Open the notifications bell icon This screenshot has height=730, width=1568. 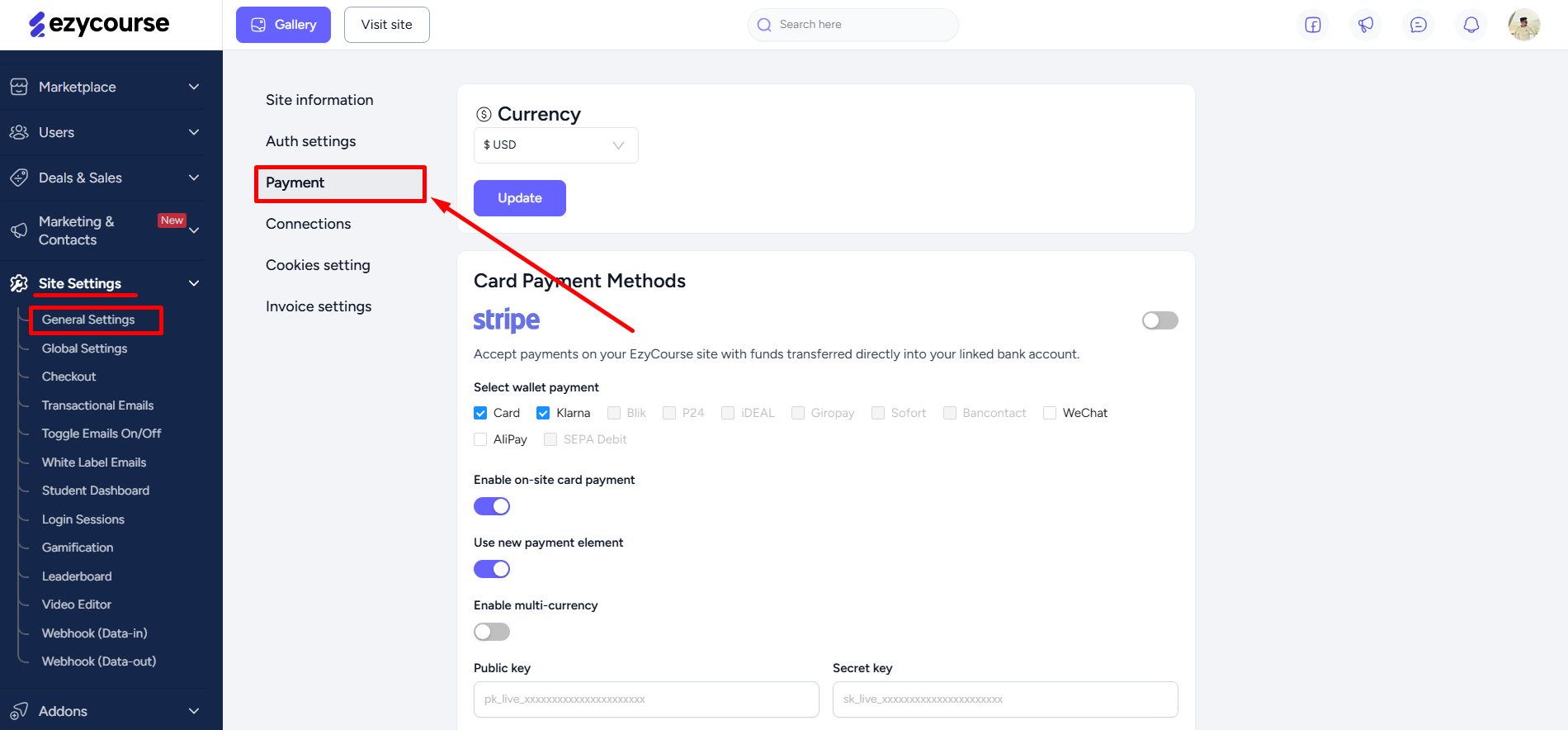pos(1471,25)
